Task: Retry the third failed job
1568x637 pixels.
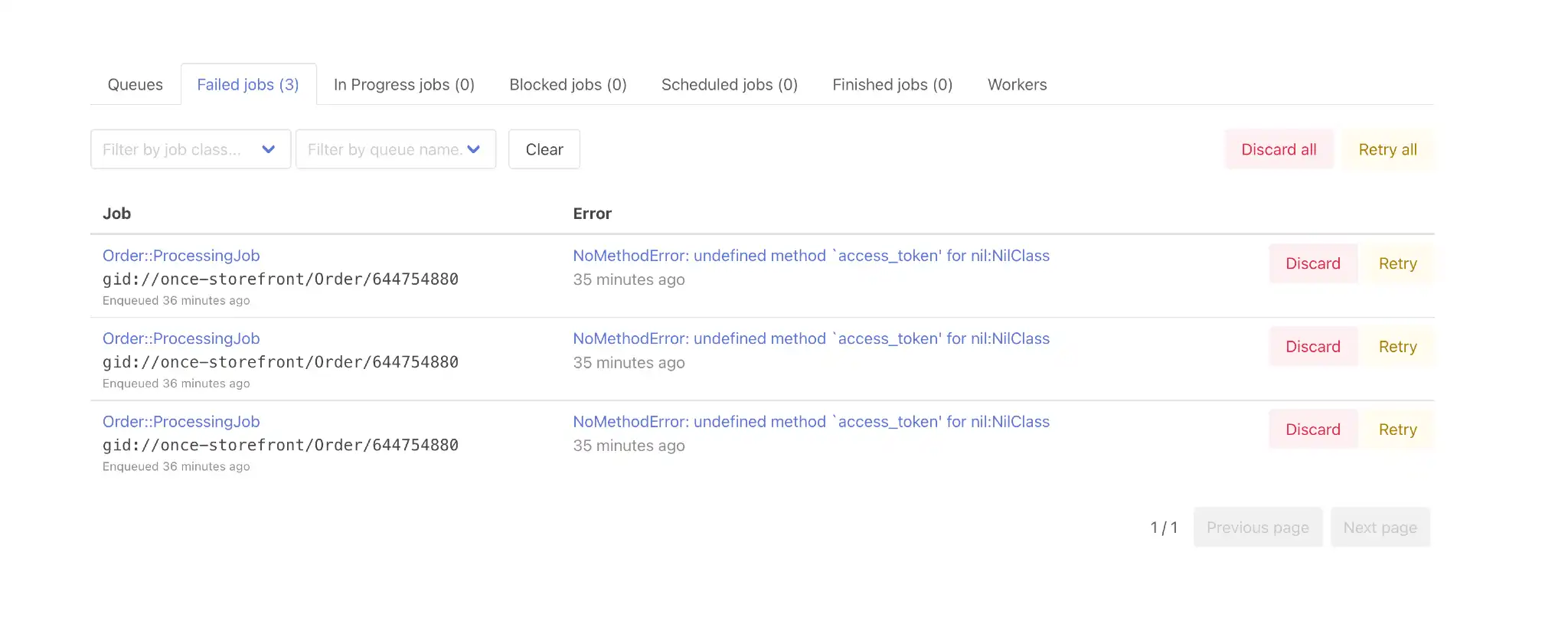Action: (1397, 430)
